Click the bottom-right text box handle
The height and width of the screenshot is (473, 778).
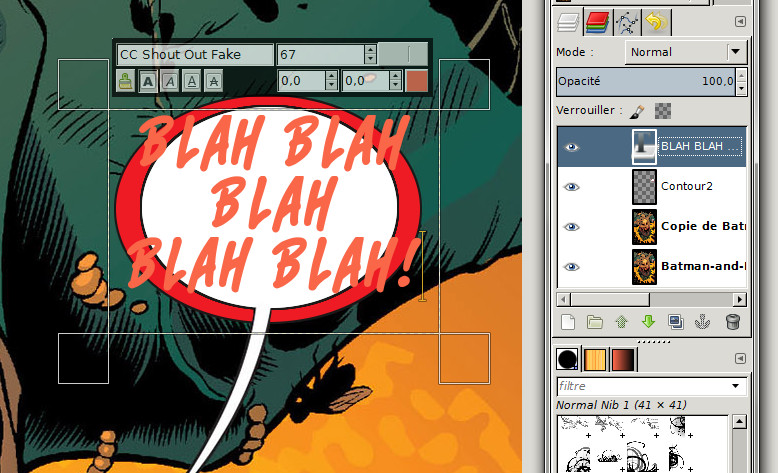464,358
